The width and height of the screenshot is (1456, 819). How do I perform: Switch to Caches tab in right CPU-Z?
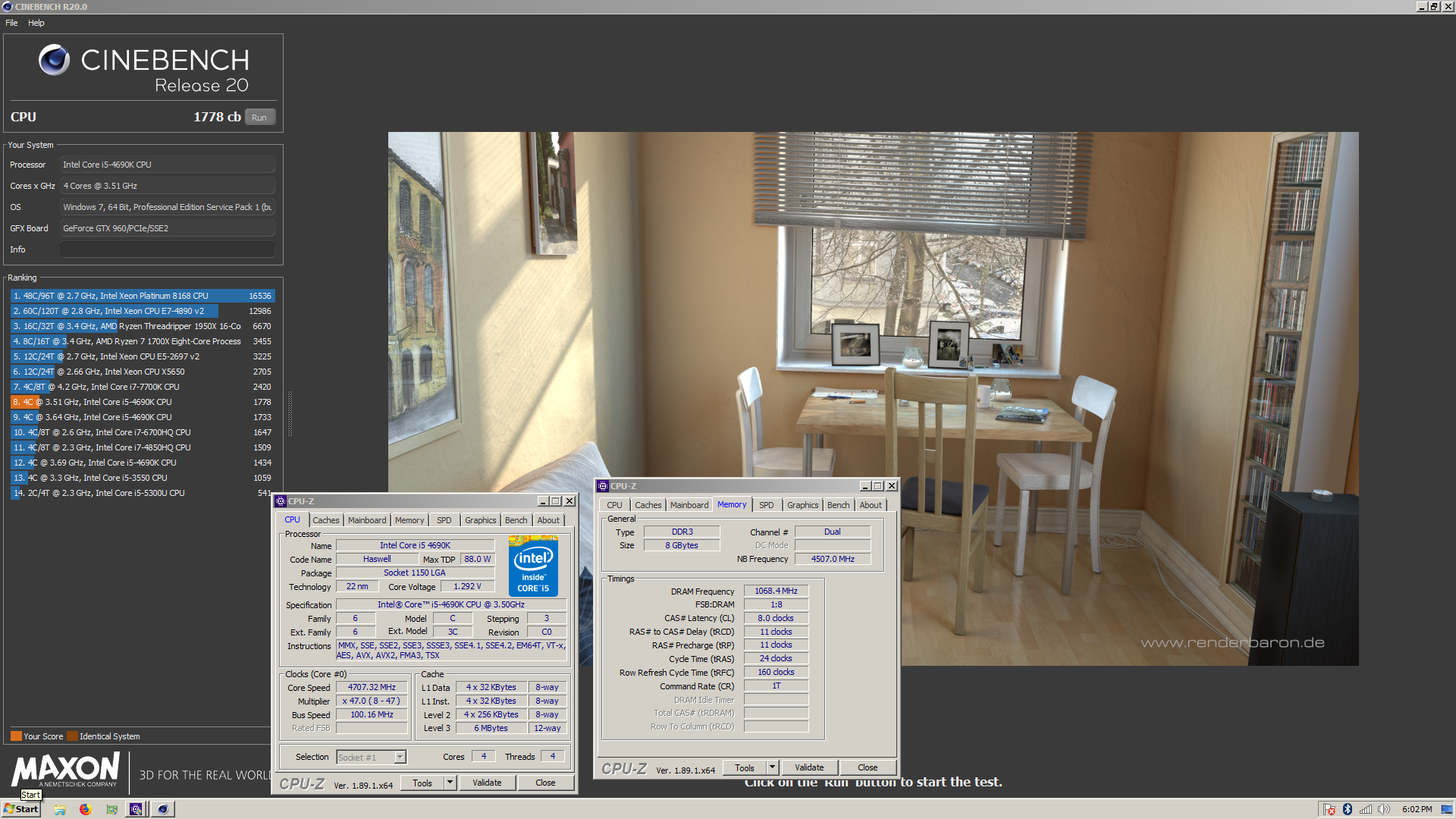pos(648,505)
